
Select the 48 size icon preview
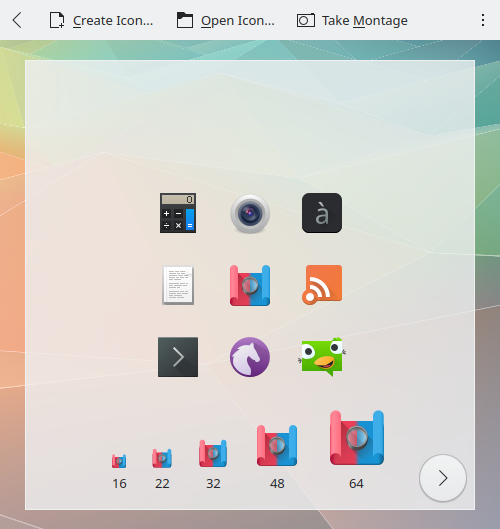[277, 446]
